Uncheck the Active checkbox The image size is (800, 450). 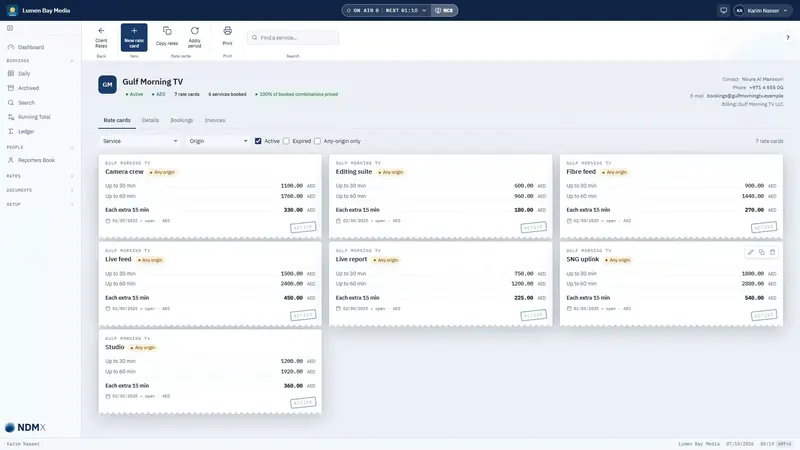point(258,141)
